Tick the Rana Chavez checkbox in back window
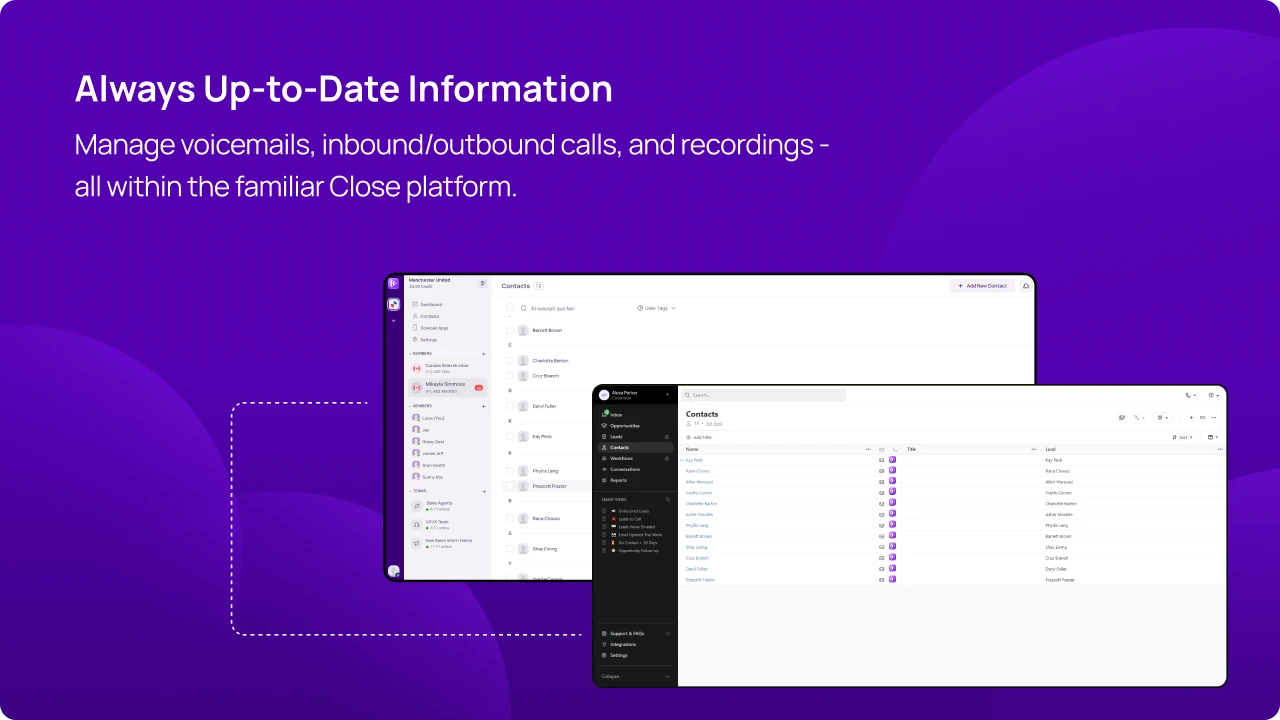Screen dimensions: 1280x720 click(510, 518)
